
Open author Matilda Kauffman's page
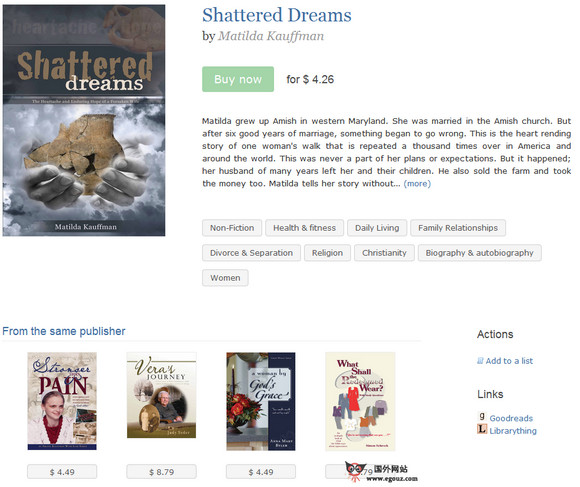coord(271,36)
